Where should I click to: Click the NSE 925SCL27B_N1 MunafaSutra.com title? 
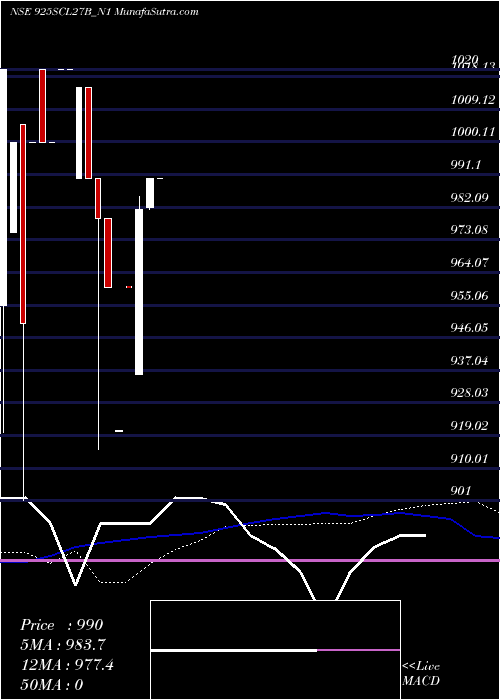click(x=104, y=12)
